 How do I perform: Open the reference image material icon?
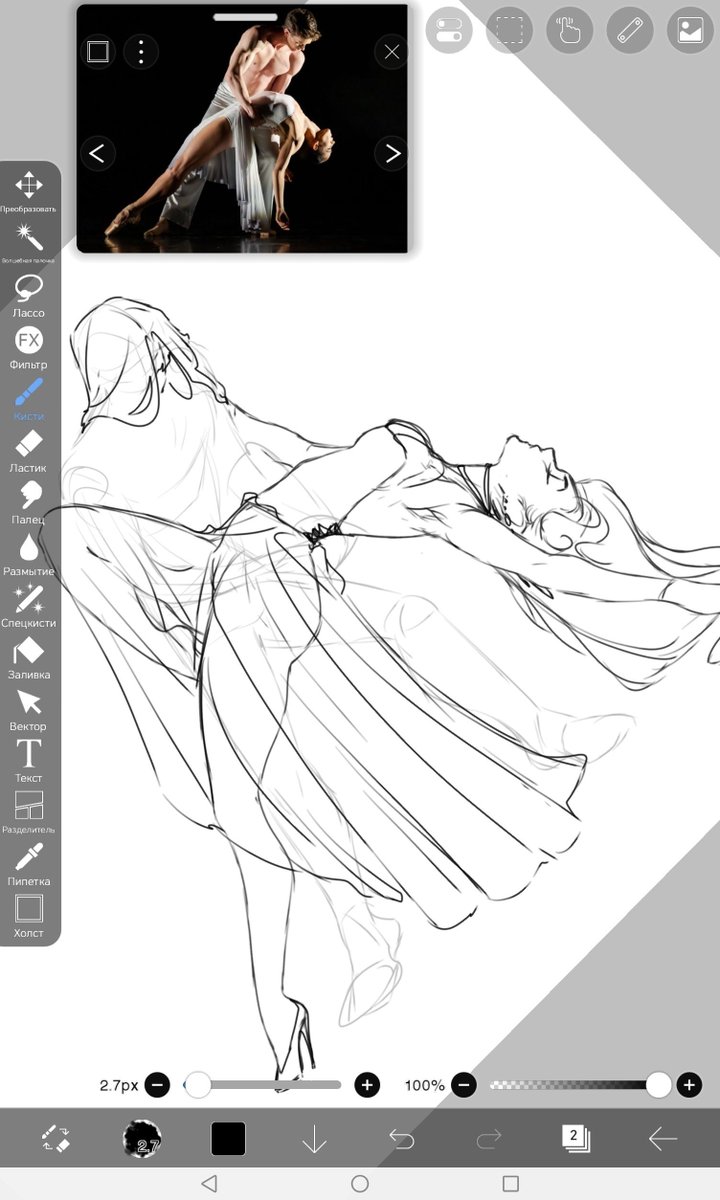[690, 30]
